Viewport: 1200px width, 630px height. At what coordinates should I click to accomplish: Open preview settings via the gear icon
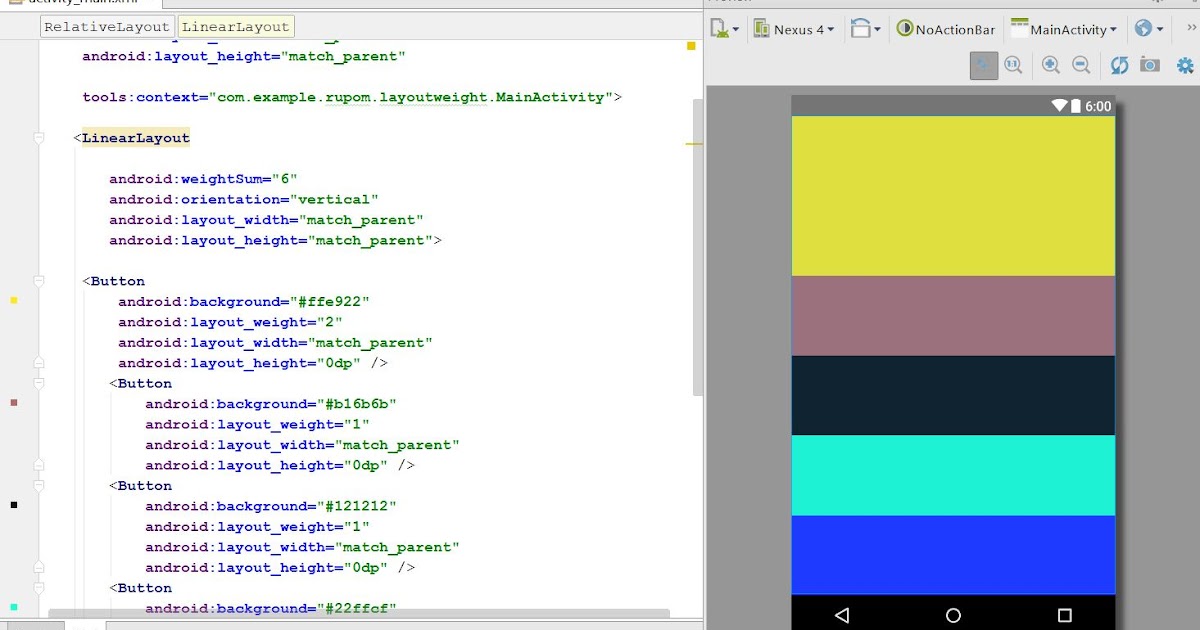point(1185,65)
